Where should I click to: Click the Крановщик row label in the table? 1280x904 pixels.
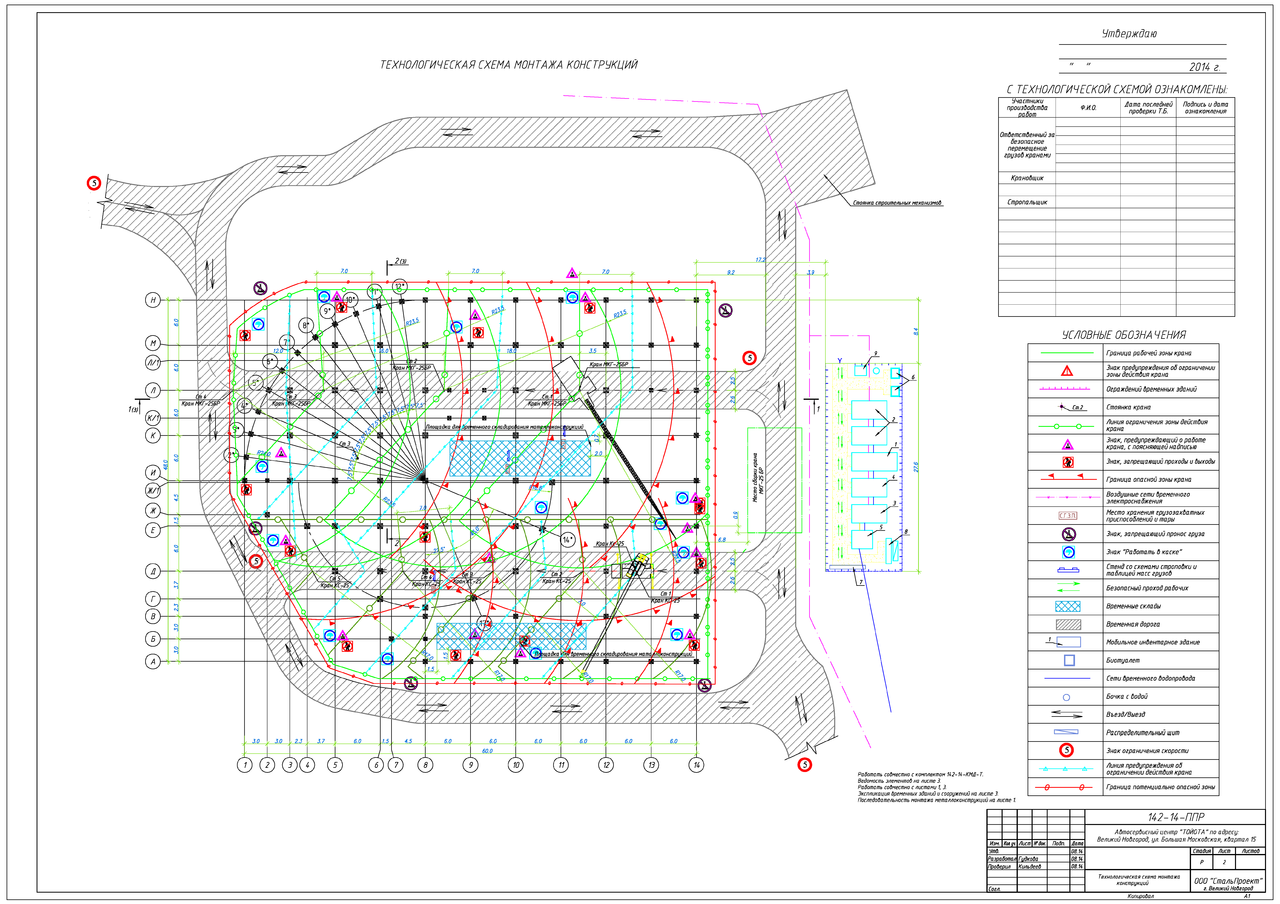(x=1027, y=178)
